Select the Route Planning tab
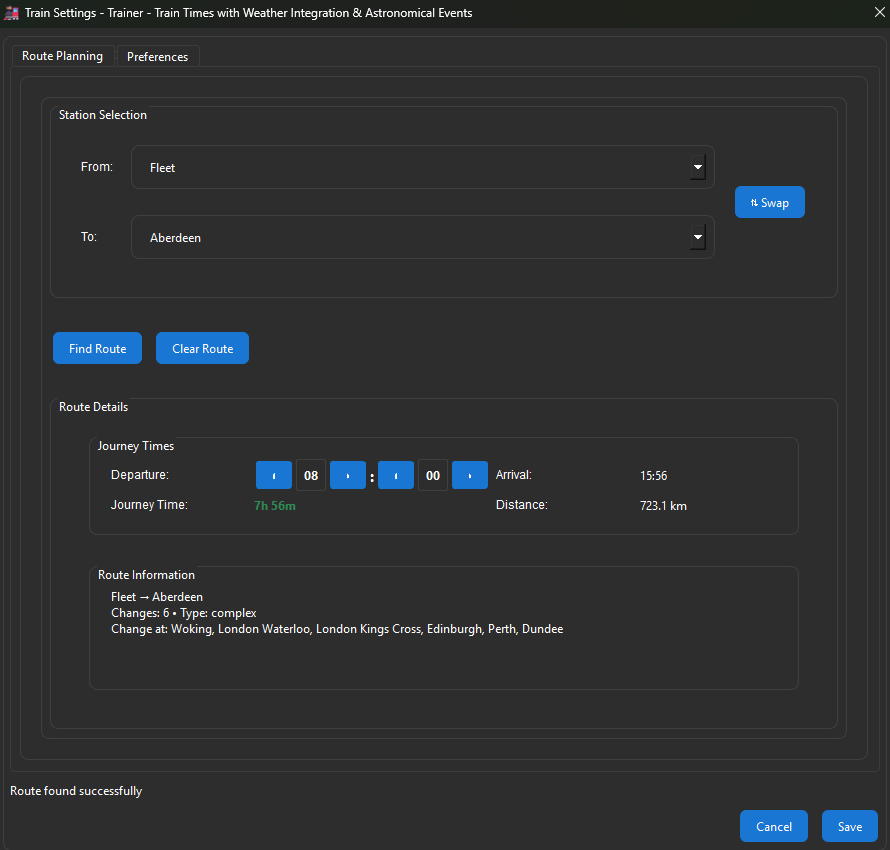 click(x=63, y=56)
